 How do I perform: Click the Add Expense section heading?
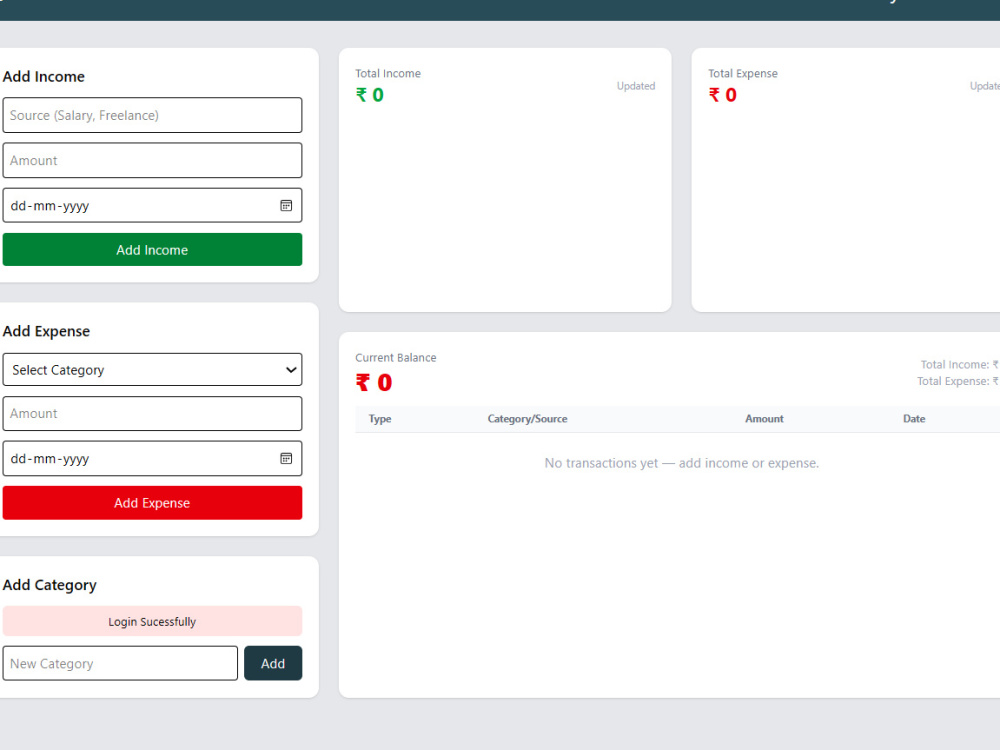[47, 331]
